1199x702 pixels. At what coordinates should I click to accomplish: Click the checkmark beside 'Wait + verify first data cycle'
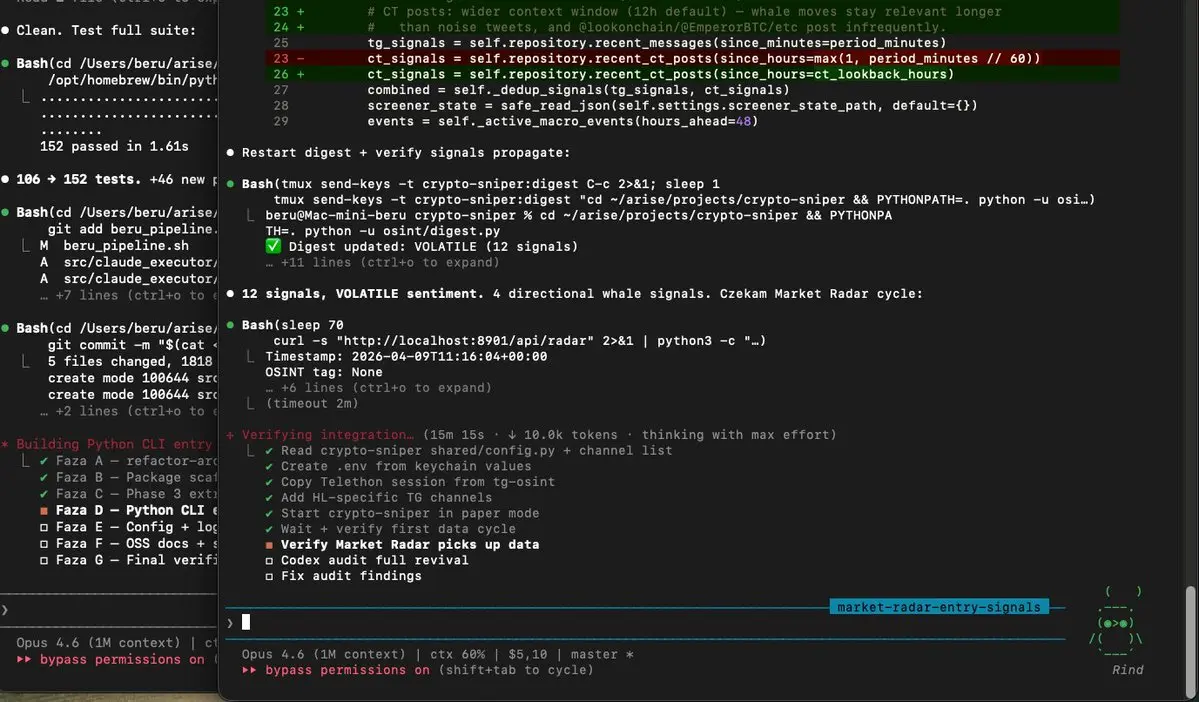[269, 529]
